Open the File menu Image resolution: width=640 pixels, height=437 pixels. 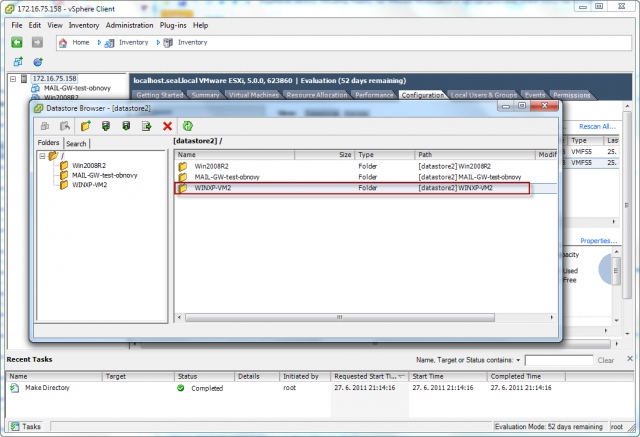pos(17,25)
